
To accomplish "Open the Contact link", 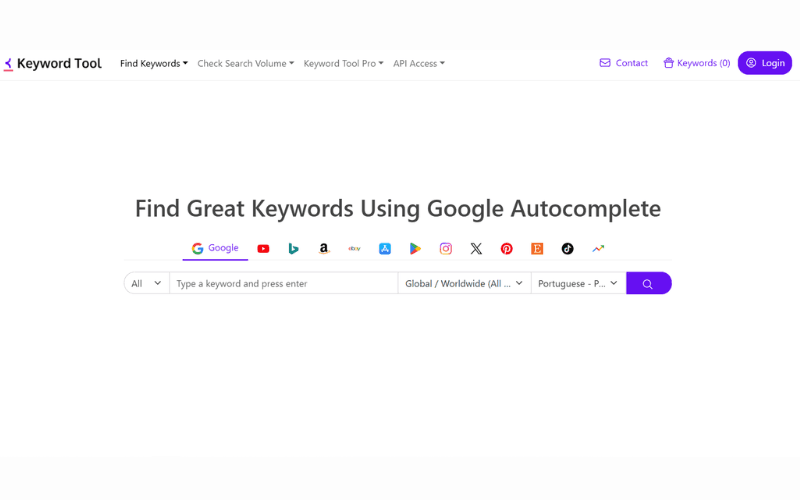I will tap(623, 63).
